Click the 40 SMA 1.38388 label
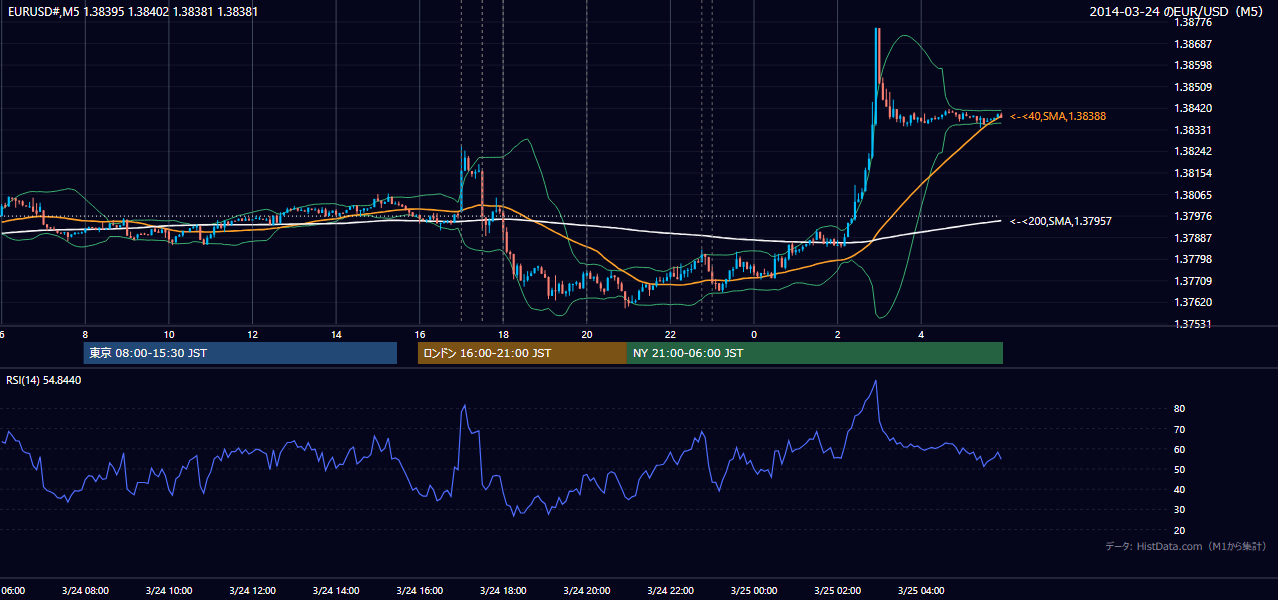The width and height of the screenshot is (1278, 600). (1057, 116)
